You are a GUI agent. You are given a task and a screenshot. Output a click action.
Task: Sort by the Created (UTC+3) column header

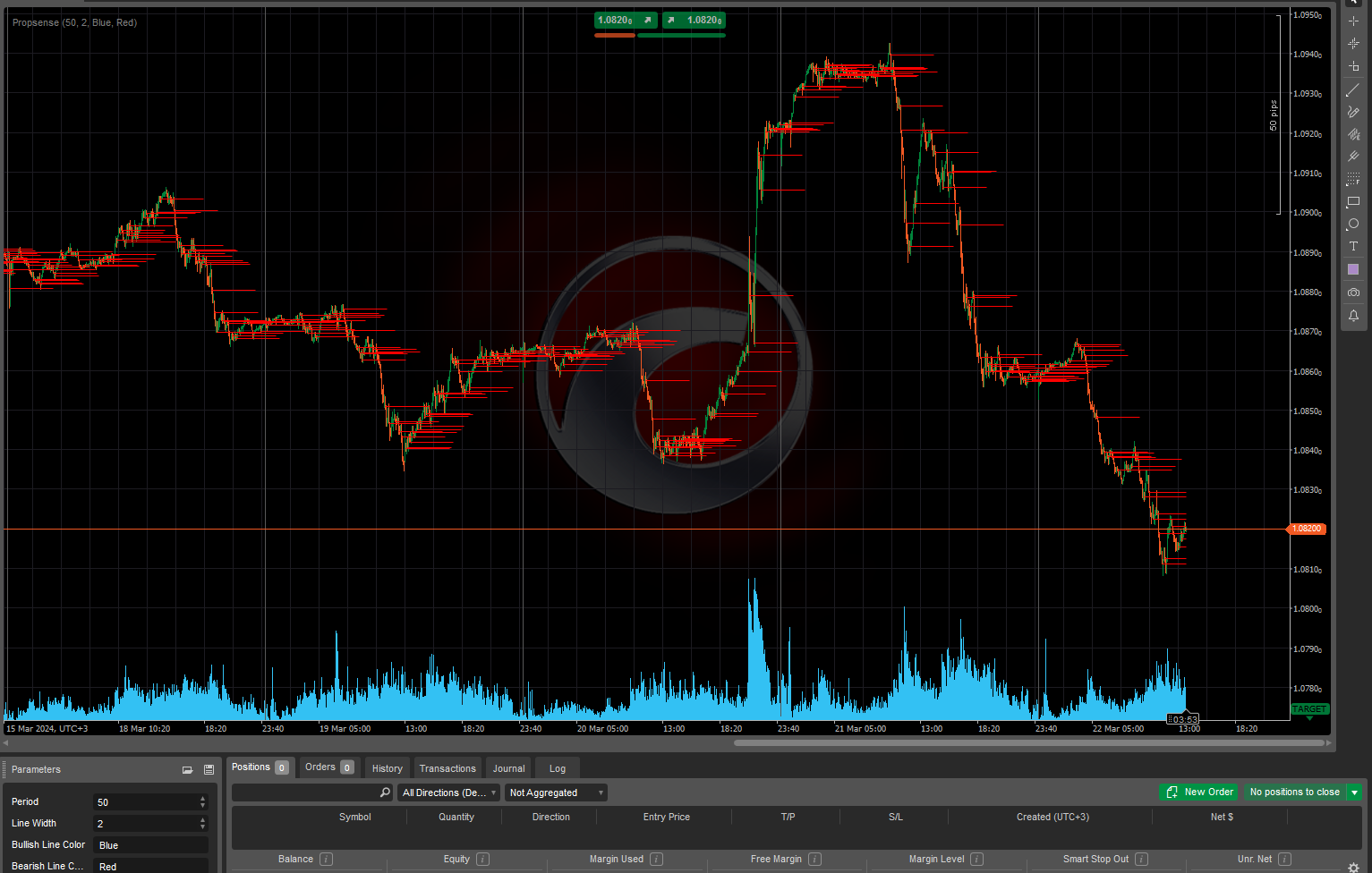1052,817
